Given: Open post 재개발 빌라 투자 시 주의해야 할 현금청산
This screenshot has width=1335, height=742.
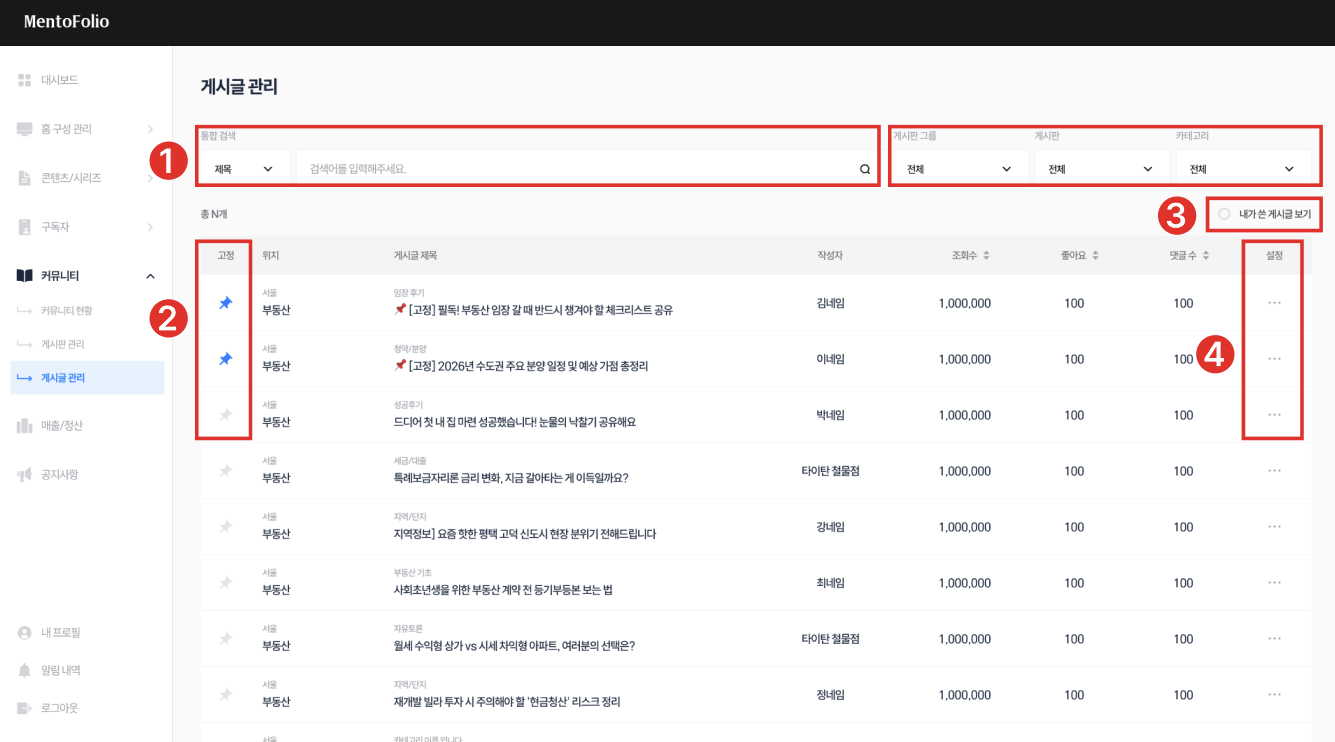Looking at the screenshot, I should 507,702.
